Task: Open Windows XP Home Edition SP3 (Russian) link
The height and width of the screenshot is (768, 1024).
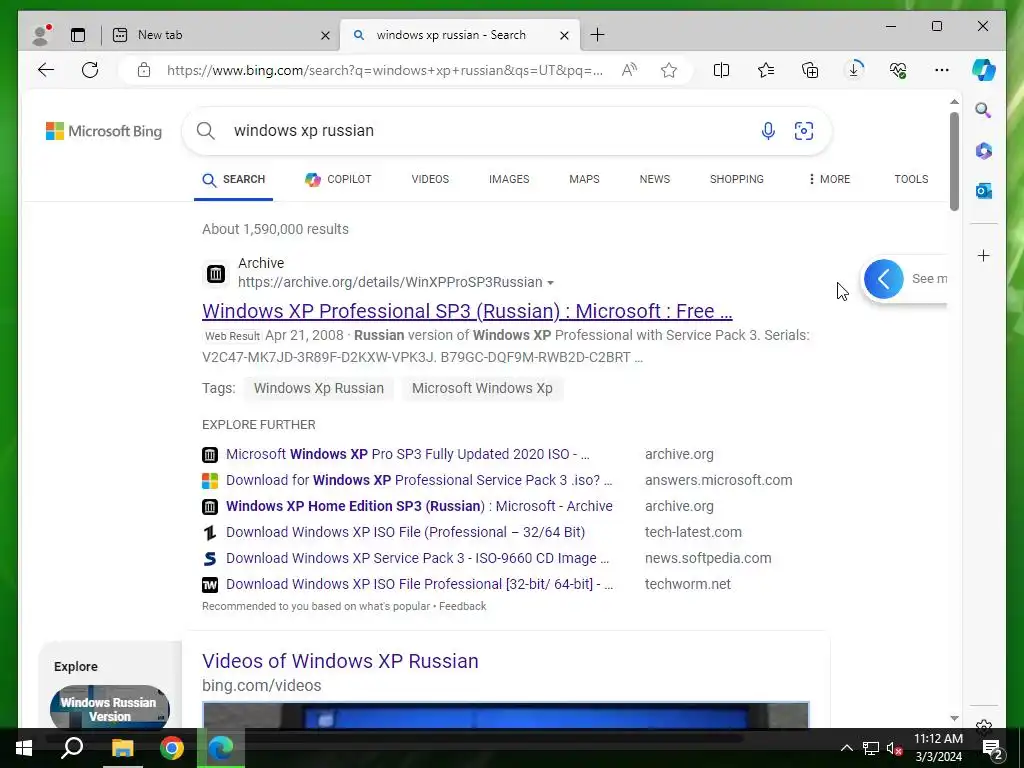Action: click(419, 507)
